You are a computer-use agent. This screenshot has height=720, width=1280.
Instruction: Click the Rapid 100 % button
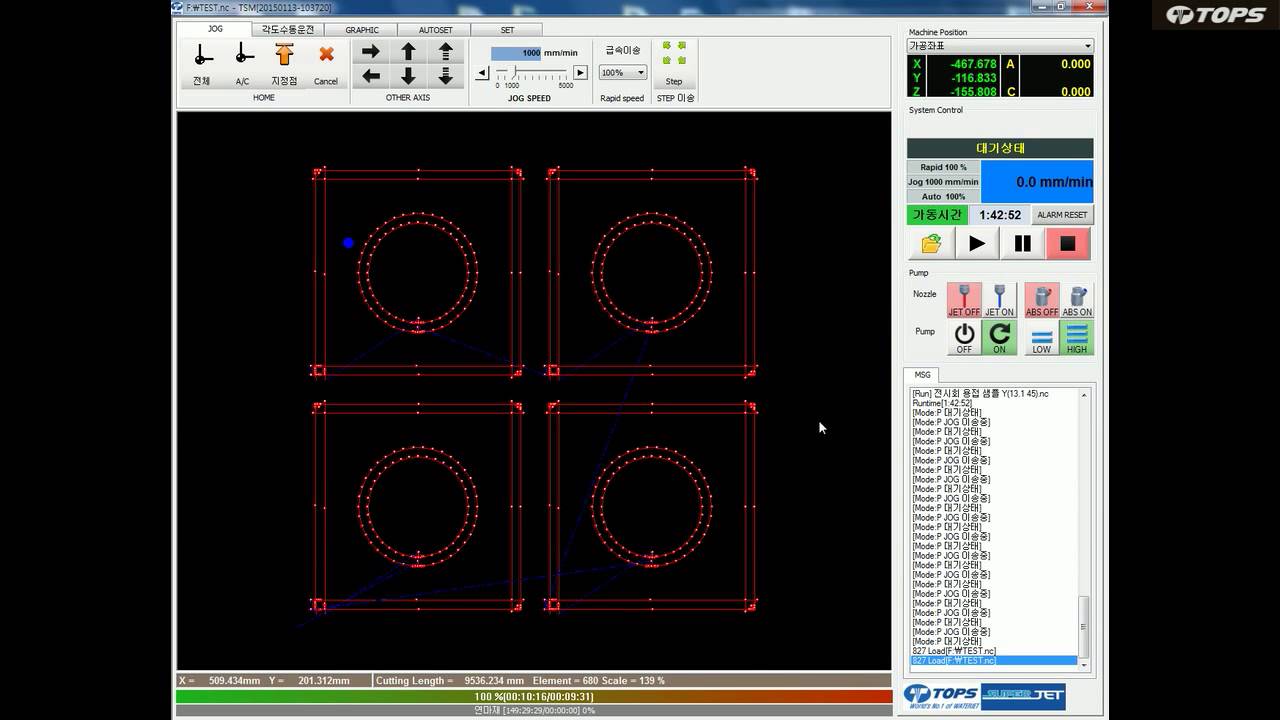(x=943, y=167)
